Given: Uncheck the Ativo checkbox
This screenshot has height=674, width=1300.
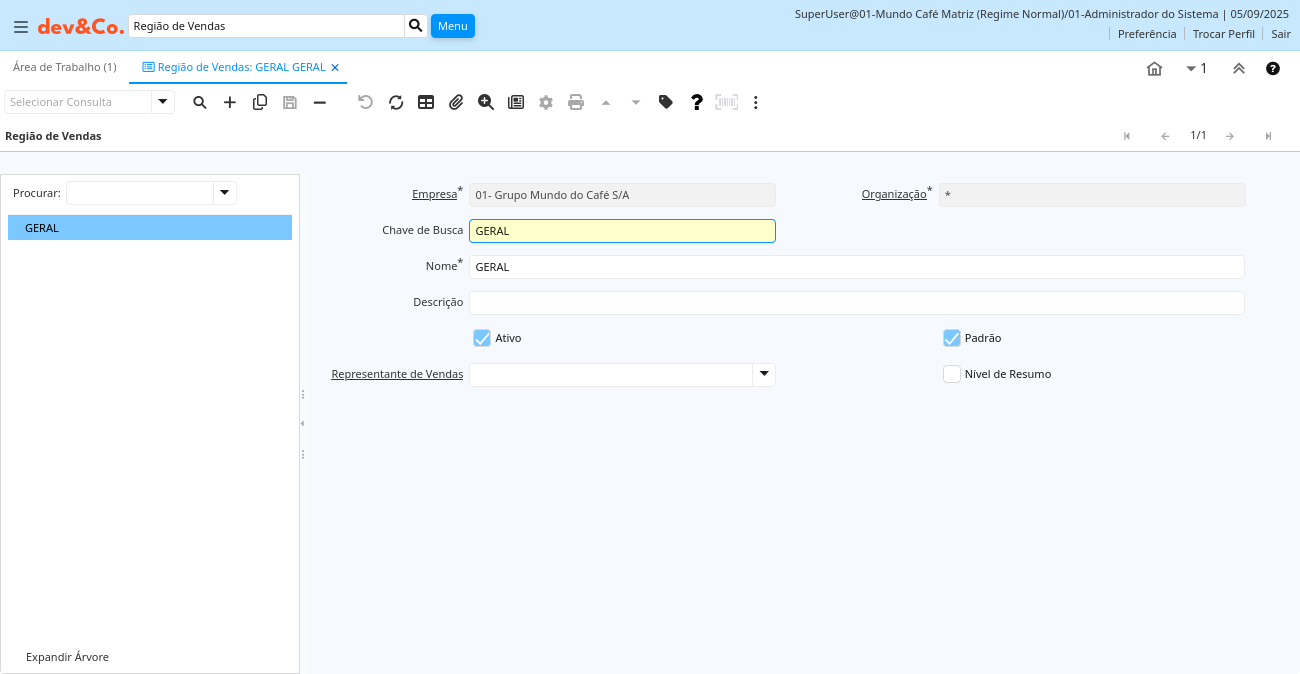Looking at the screenshot, I should tap(482, 338).
